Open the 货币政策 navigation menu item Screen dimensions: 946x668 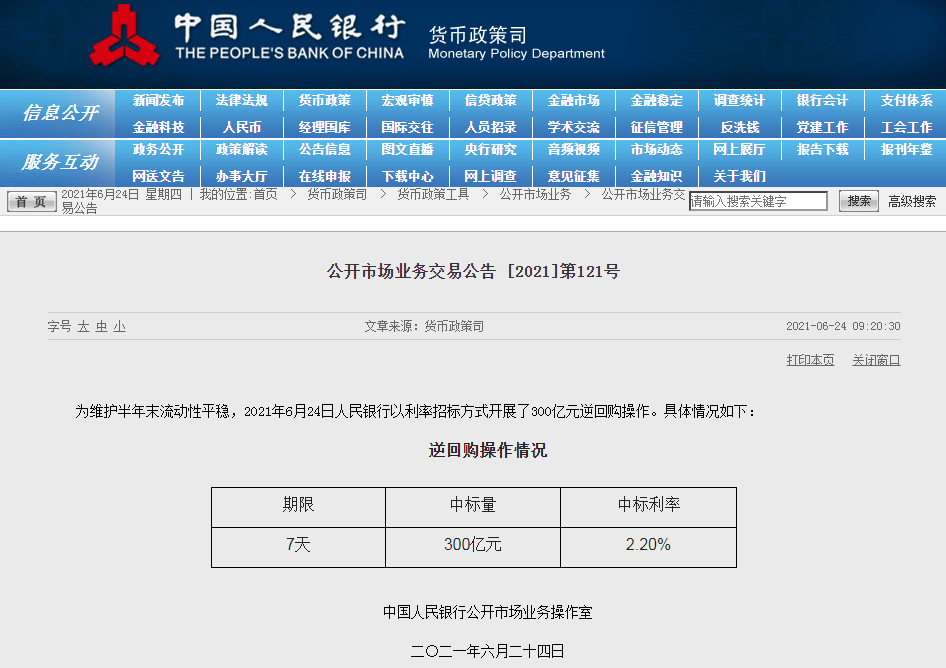click(324, 101)
